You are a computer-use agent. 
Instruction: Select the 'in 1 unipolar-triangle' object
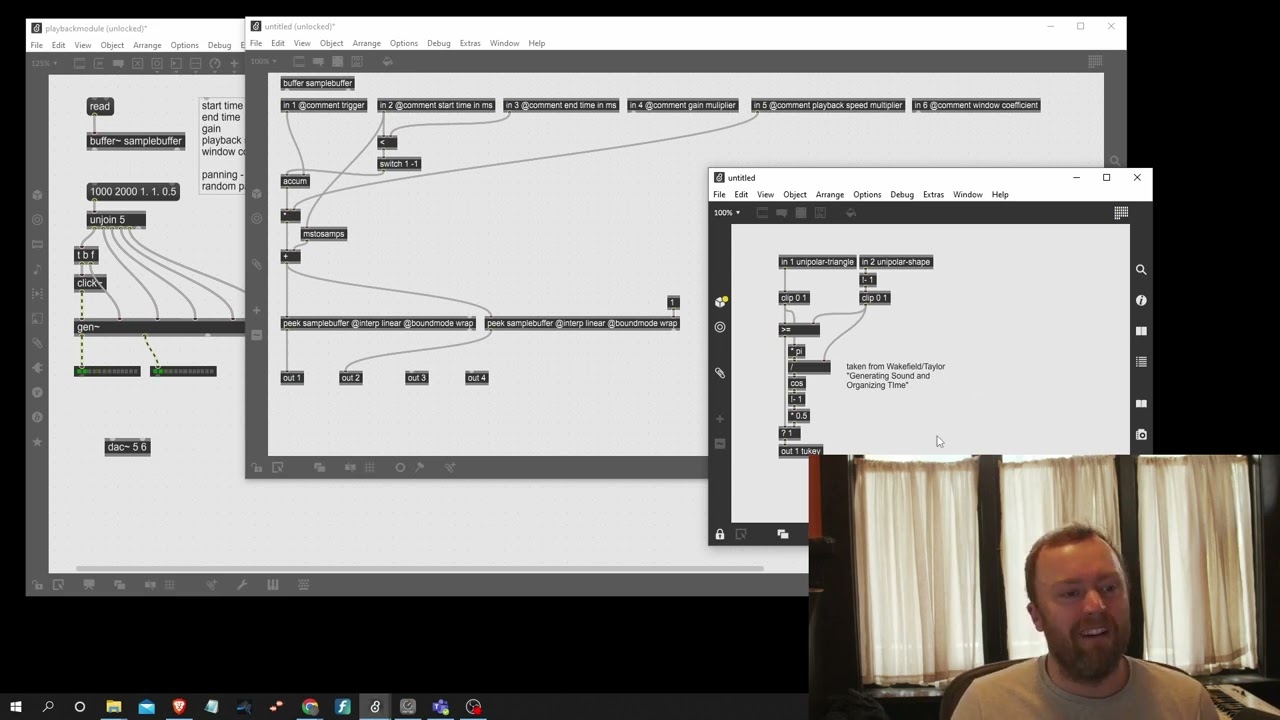(x=817, y=262)
